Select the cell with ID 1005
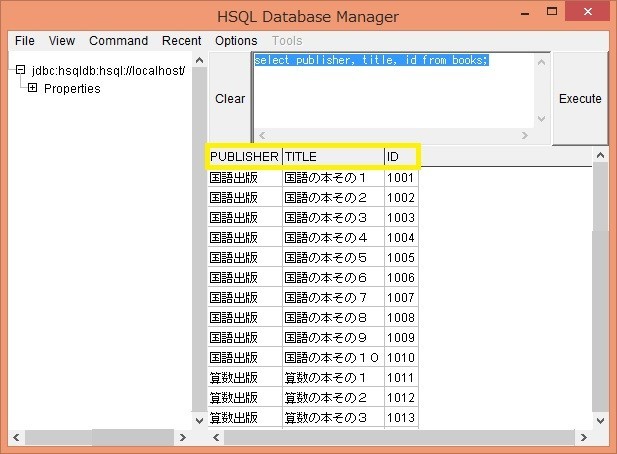Screen dimensions: 617x454 click(401, 257)
